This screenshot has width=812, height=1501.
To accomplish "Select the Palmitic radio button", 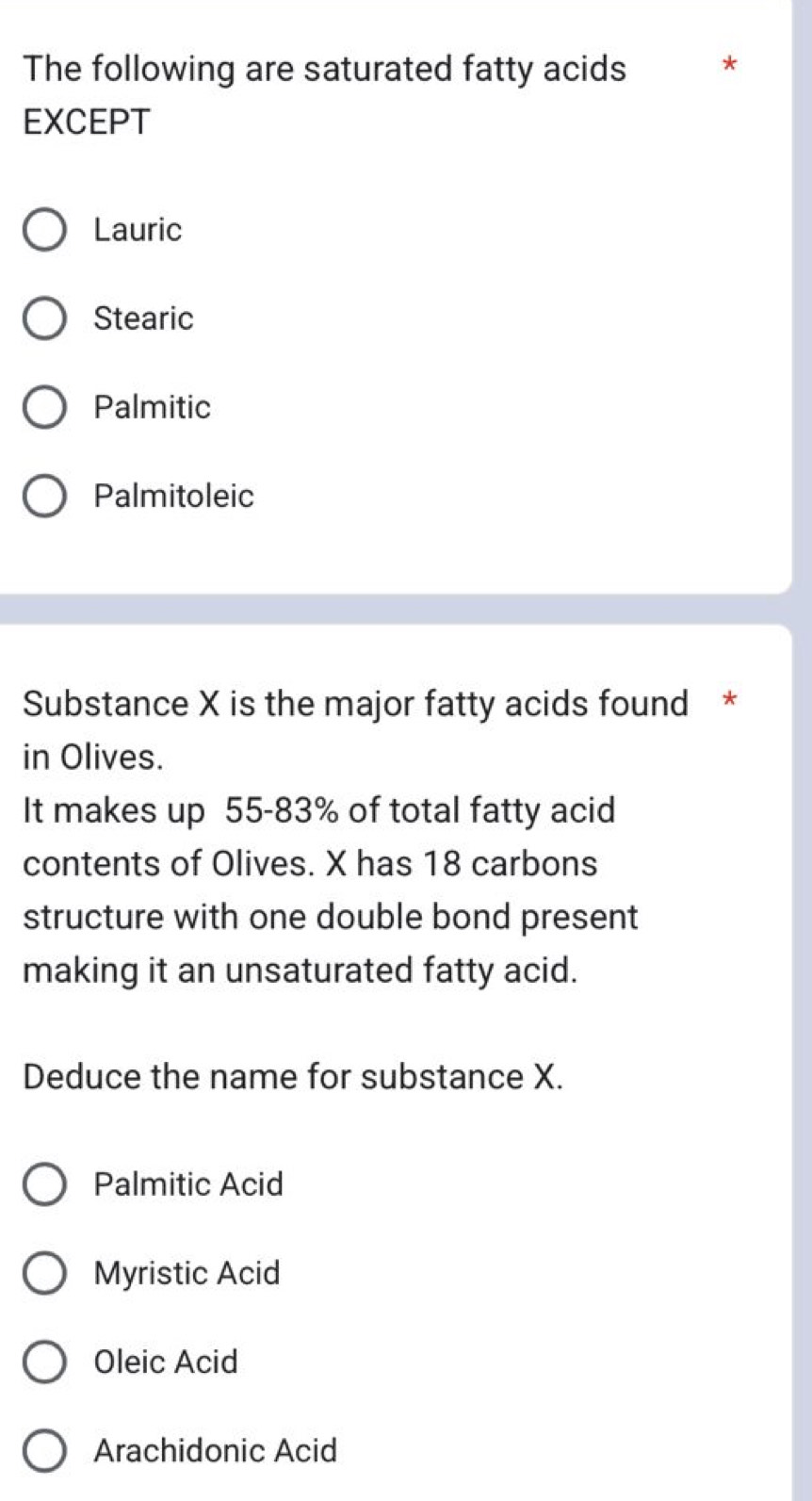I will click(44, 408).
